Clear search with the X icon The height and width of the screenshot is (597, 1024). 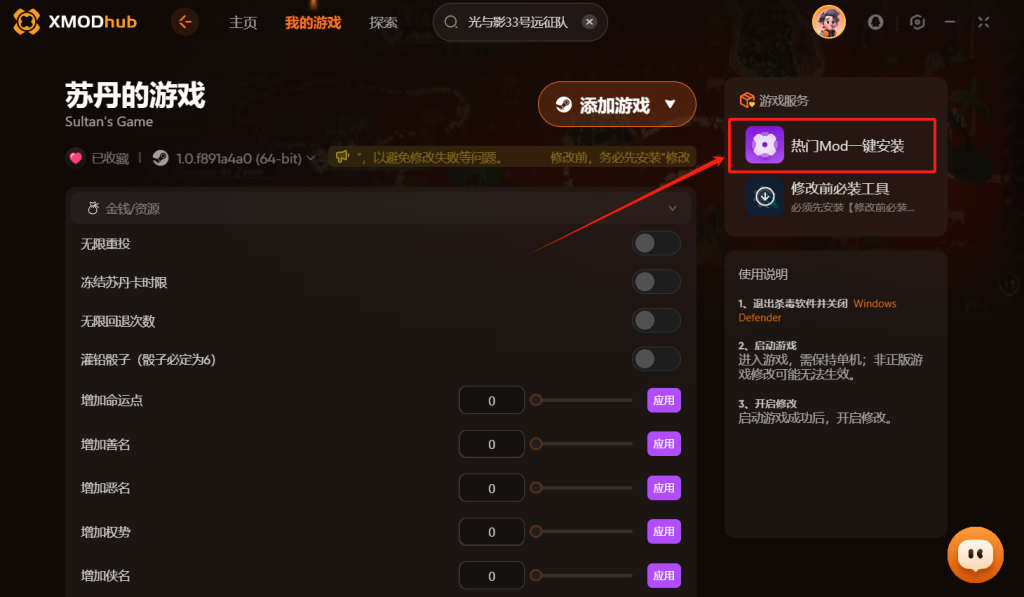pos(589,22)
